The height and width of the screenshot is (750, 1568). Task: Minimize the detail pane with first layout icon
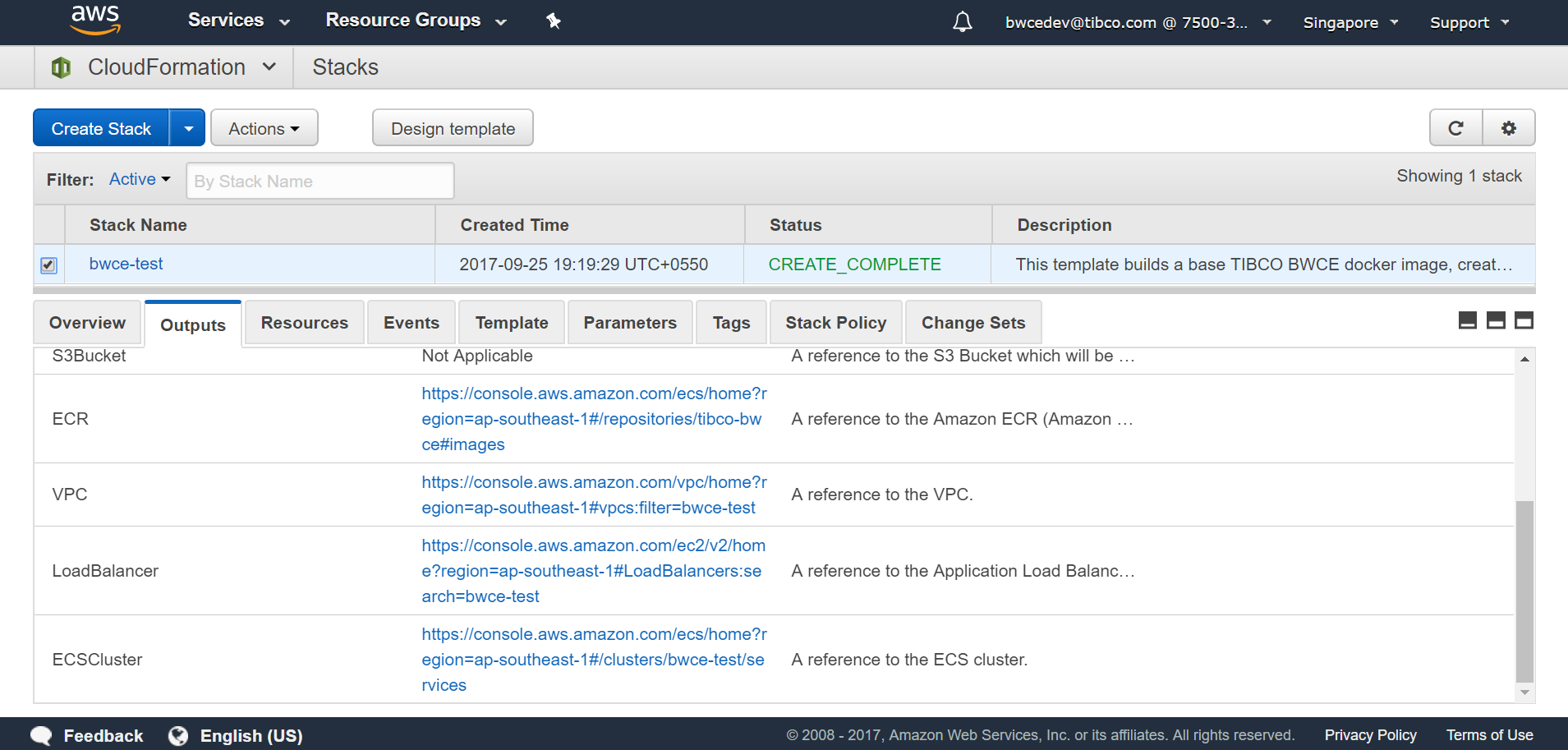point(1467,320)
